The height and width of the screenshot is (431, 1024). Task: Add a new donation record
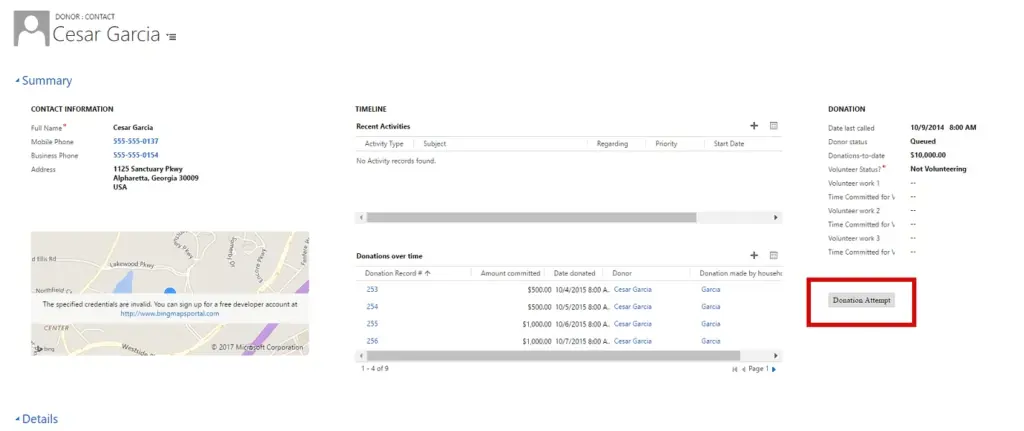click(x=754, y=256)
